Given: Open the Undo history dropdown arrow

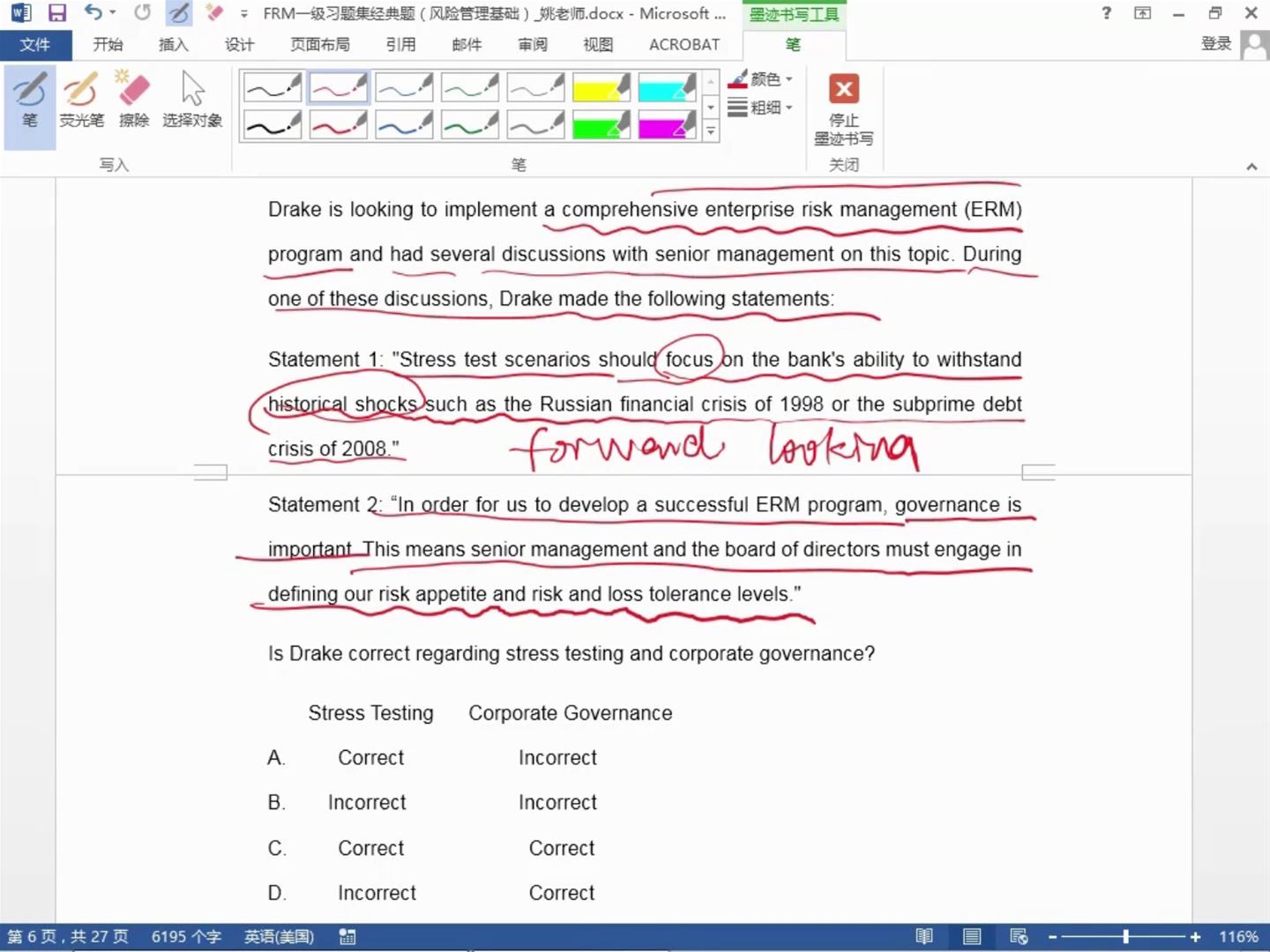Looking at the screenshot, I should (113, 13).
